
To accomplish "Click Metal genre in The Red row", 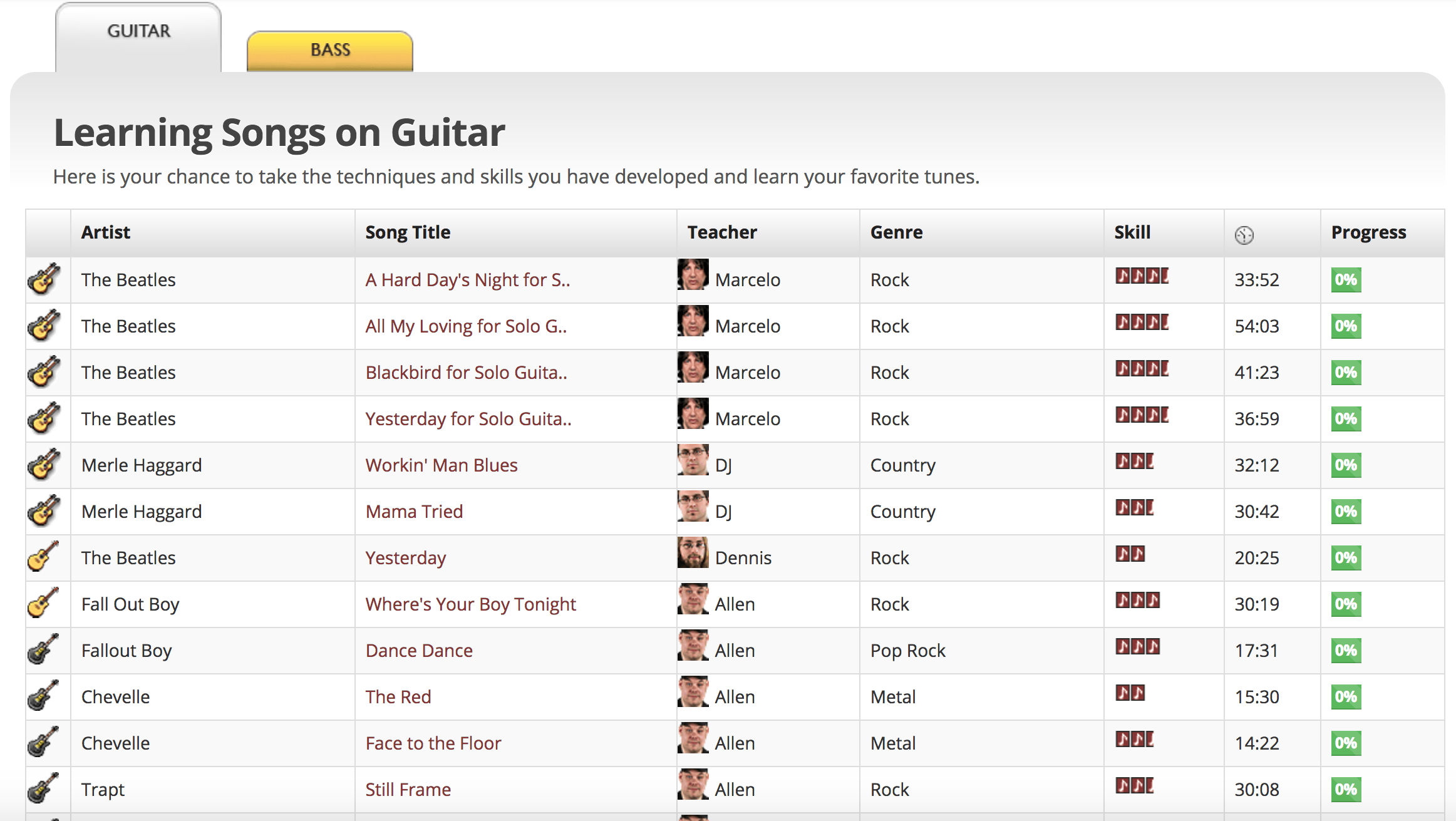I will click(893, 697).
